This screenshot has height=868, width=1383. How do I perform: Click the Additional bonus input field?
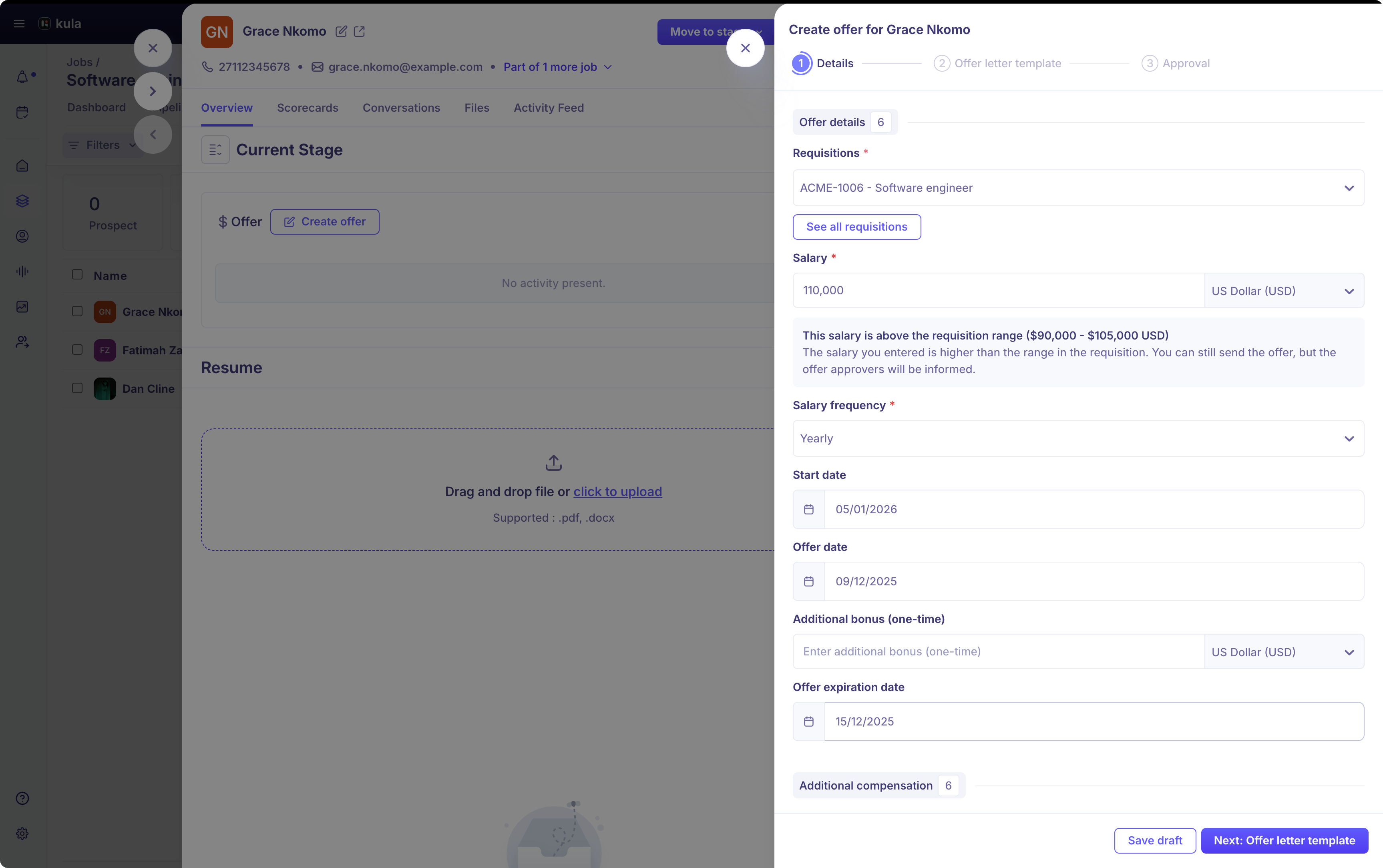[998, 651]
